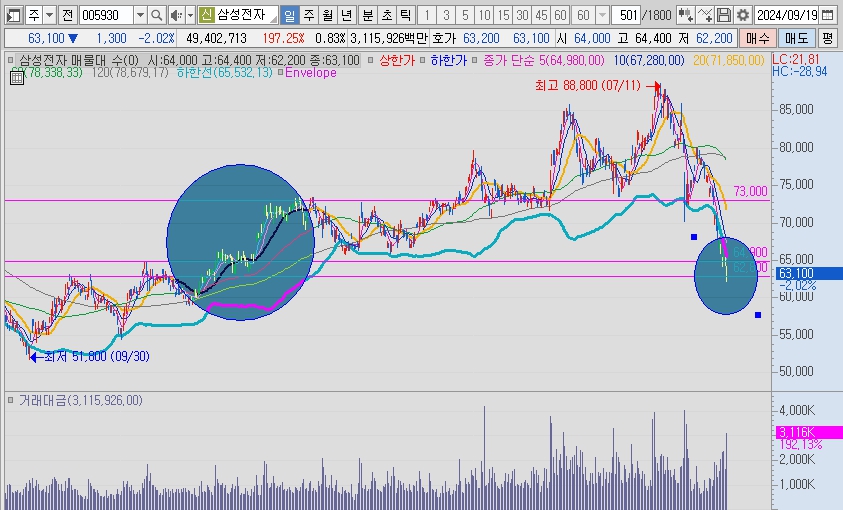Click the 최저 51,800 (09/30) label
The width and height of the screenshot is (843, 510).
click(x=97, y=356)
